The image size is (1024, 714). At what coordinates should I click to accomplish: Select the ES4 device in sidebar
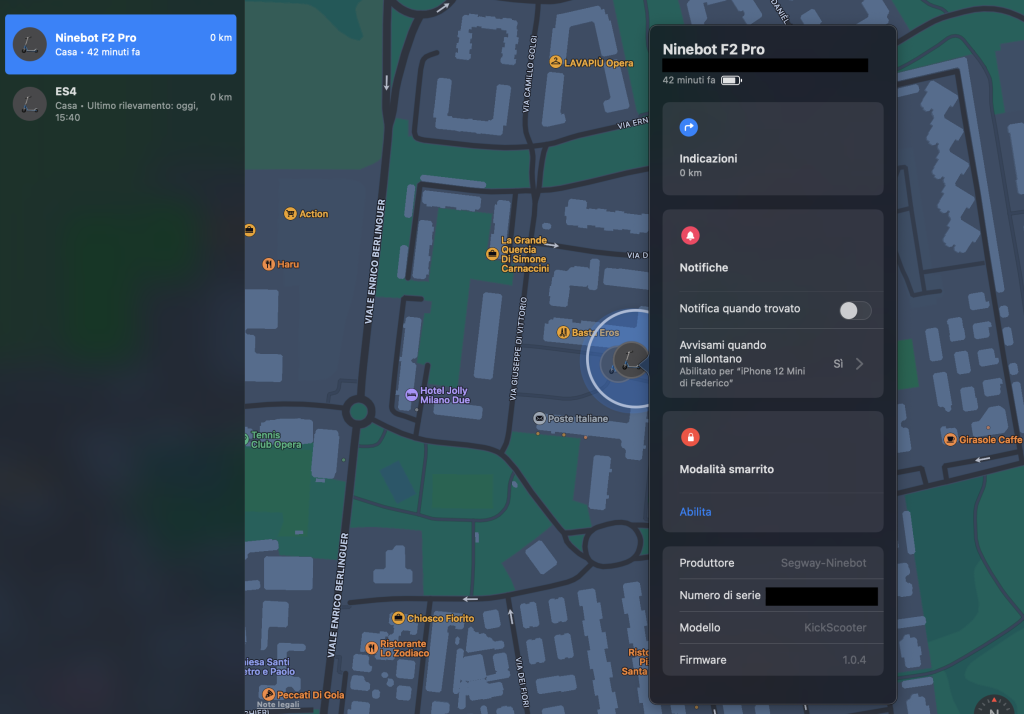[121, 104]
